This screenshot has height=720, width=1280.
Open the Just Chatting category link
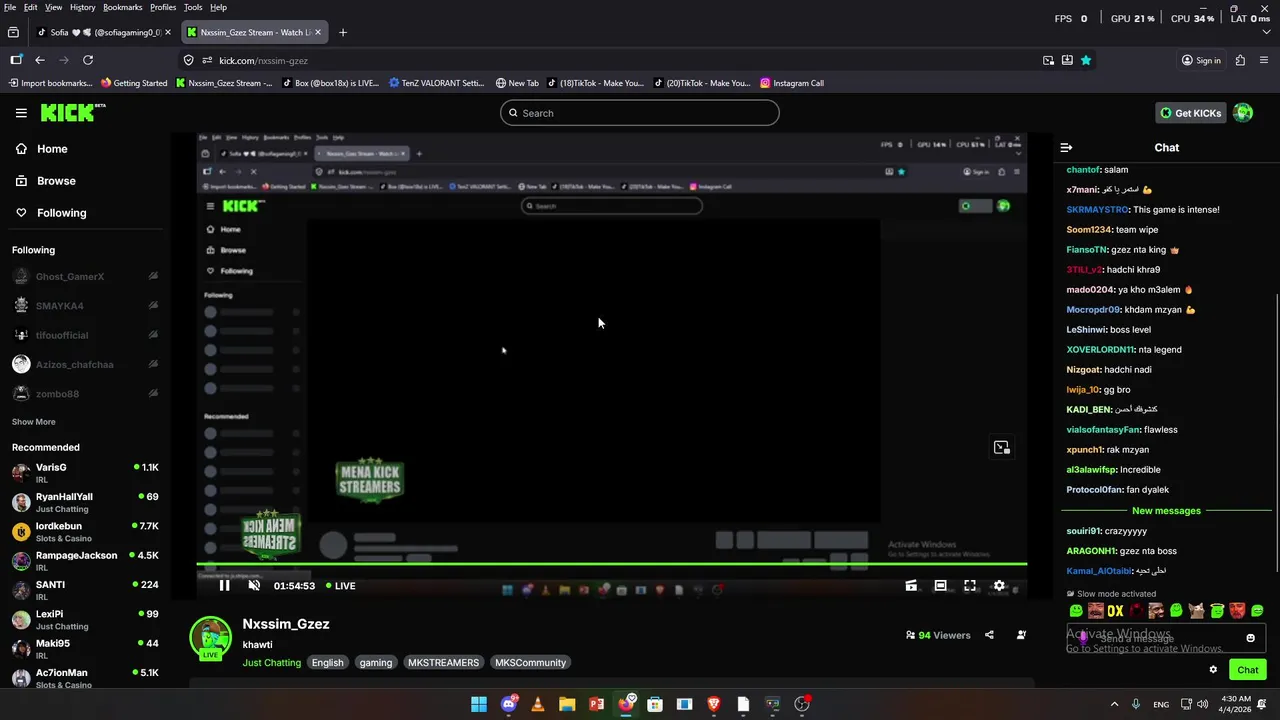click(271, 663)
